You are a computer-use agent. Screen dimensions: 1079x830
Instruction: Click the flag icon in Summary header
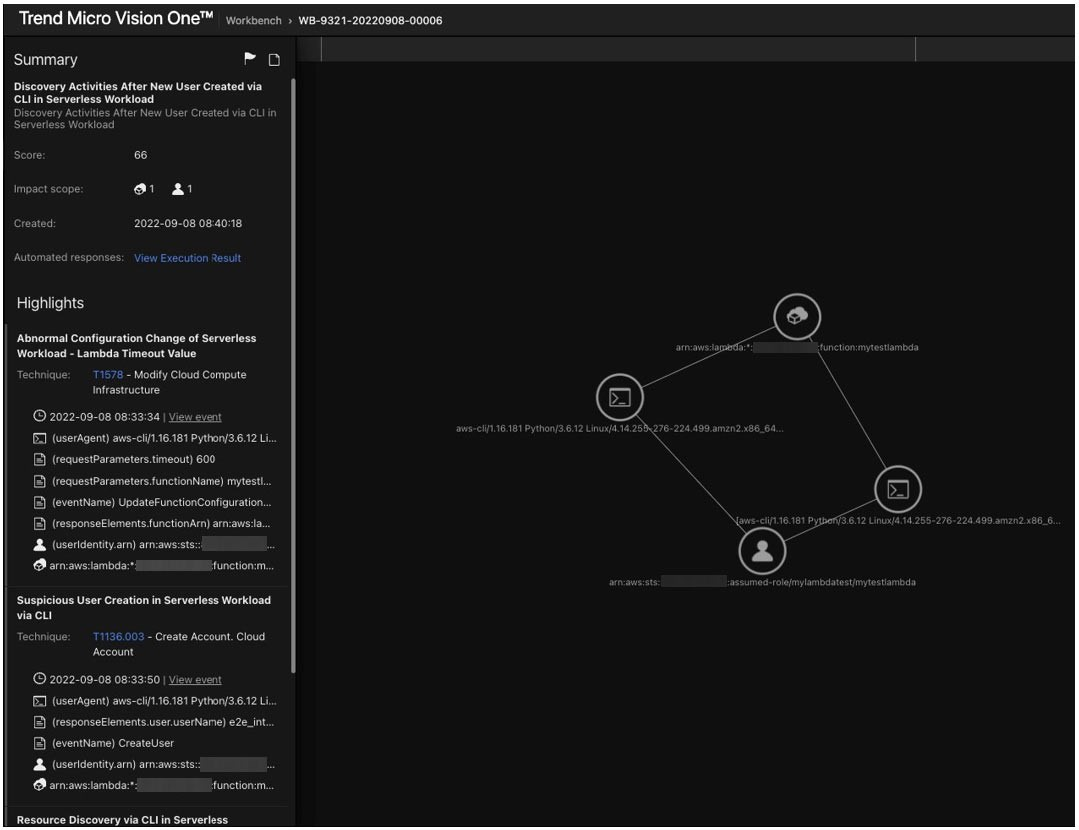(250, 60)
